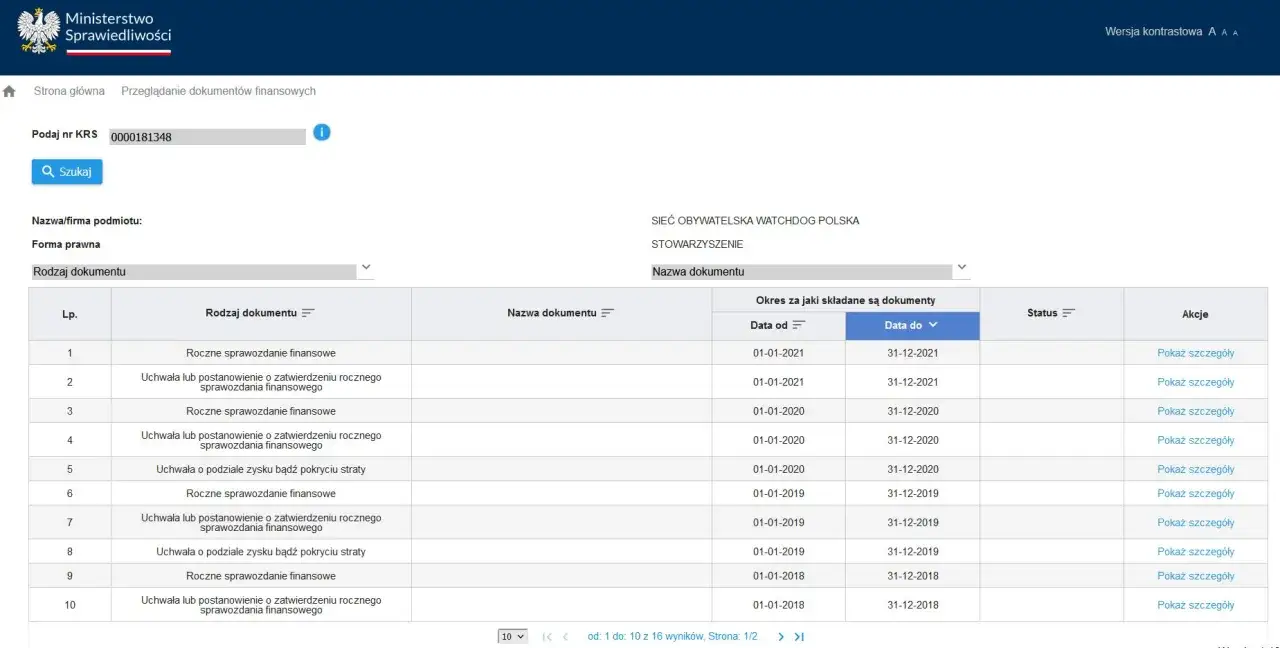Toggle Data do sorting with its chevron icon
The width and height of the screenshot is (1280, 648).
point(935,325)
